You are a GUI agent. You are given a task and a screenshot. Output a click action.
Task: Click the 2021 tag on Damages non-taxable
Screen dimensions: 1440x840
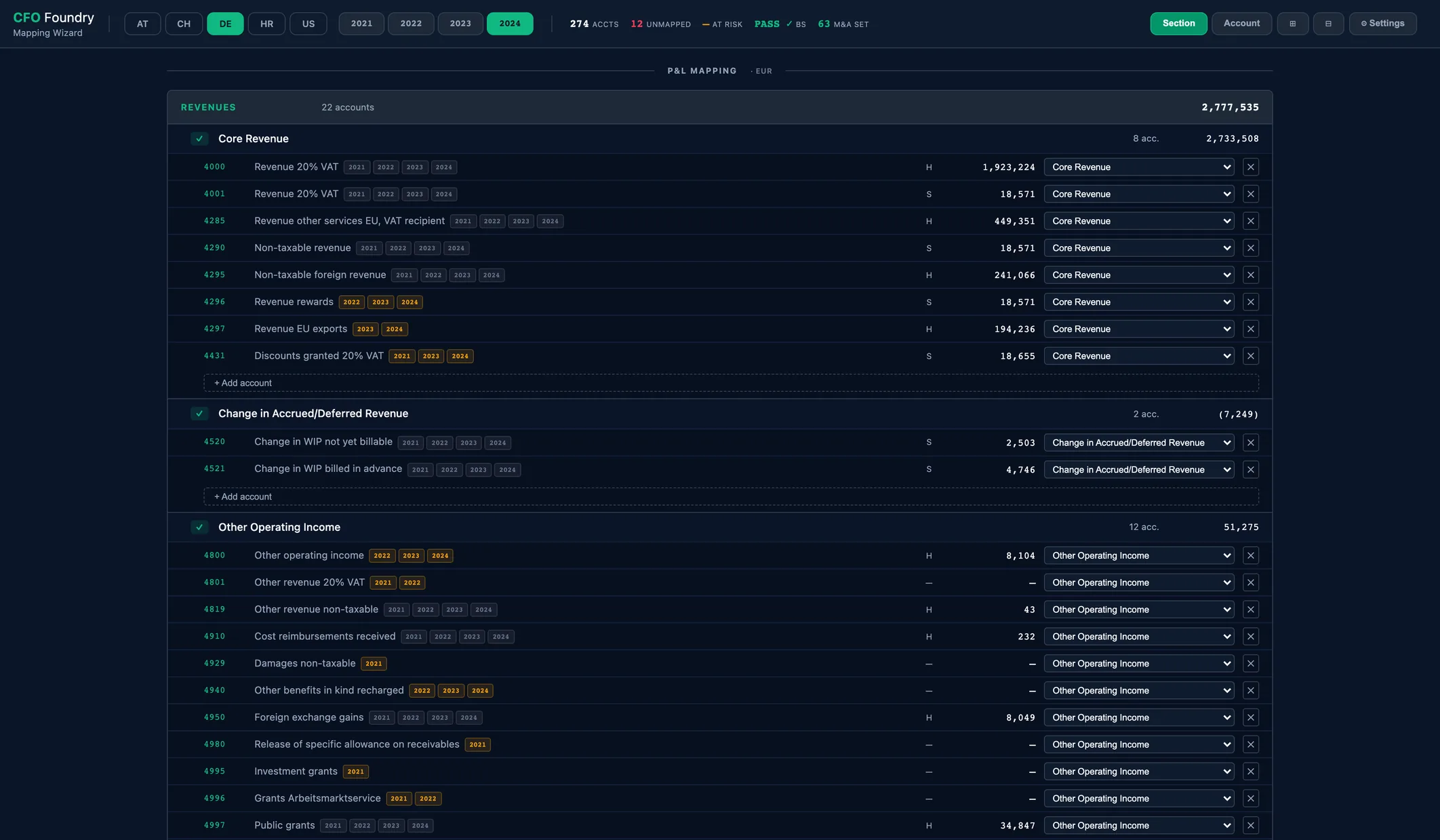(374, 664)
